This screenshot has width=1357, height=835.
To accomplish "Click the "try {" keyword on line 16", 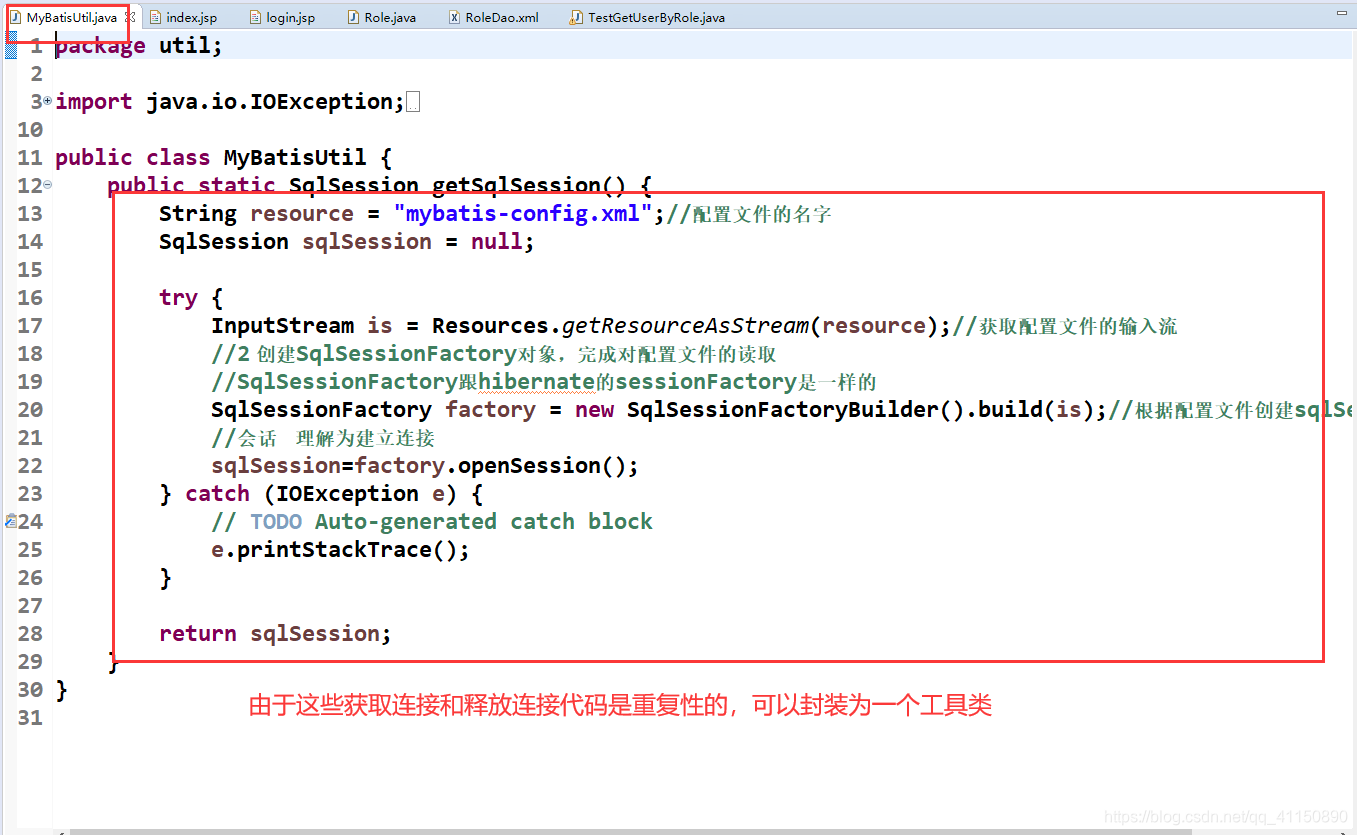I will (191, 297).
